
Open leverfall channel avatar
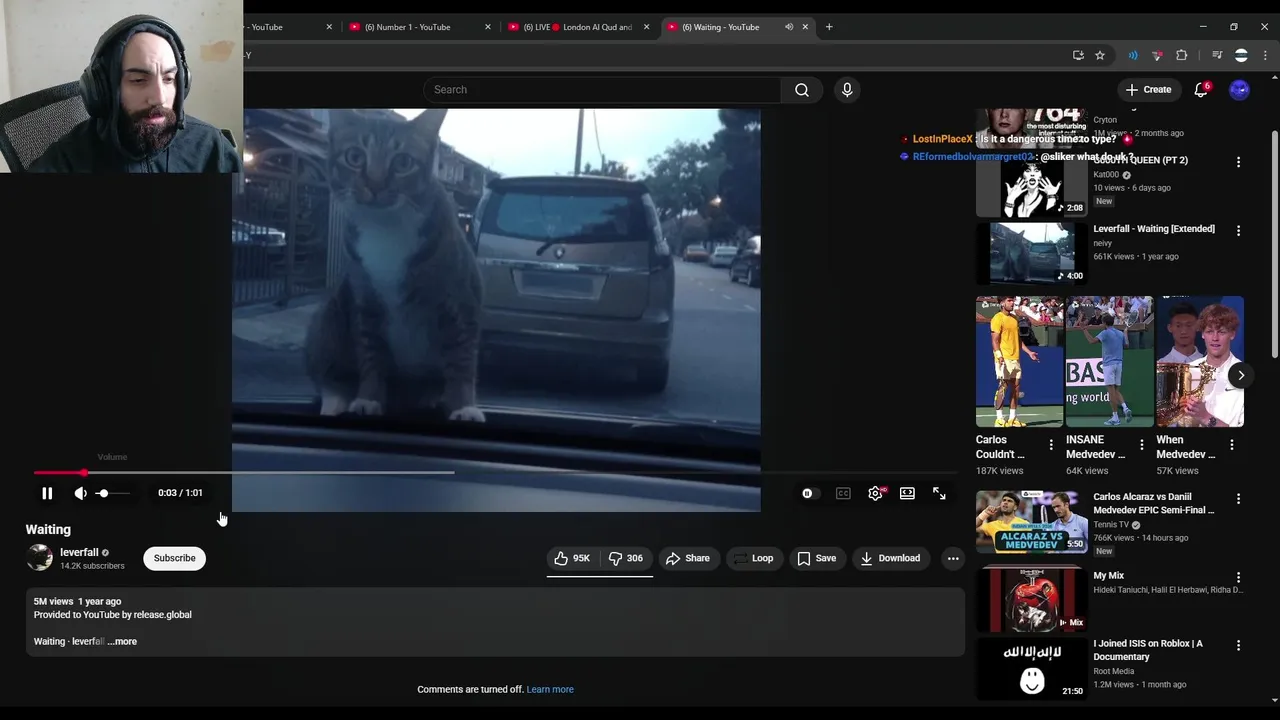click(39, 558)
